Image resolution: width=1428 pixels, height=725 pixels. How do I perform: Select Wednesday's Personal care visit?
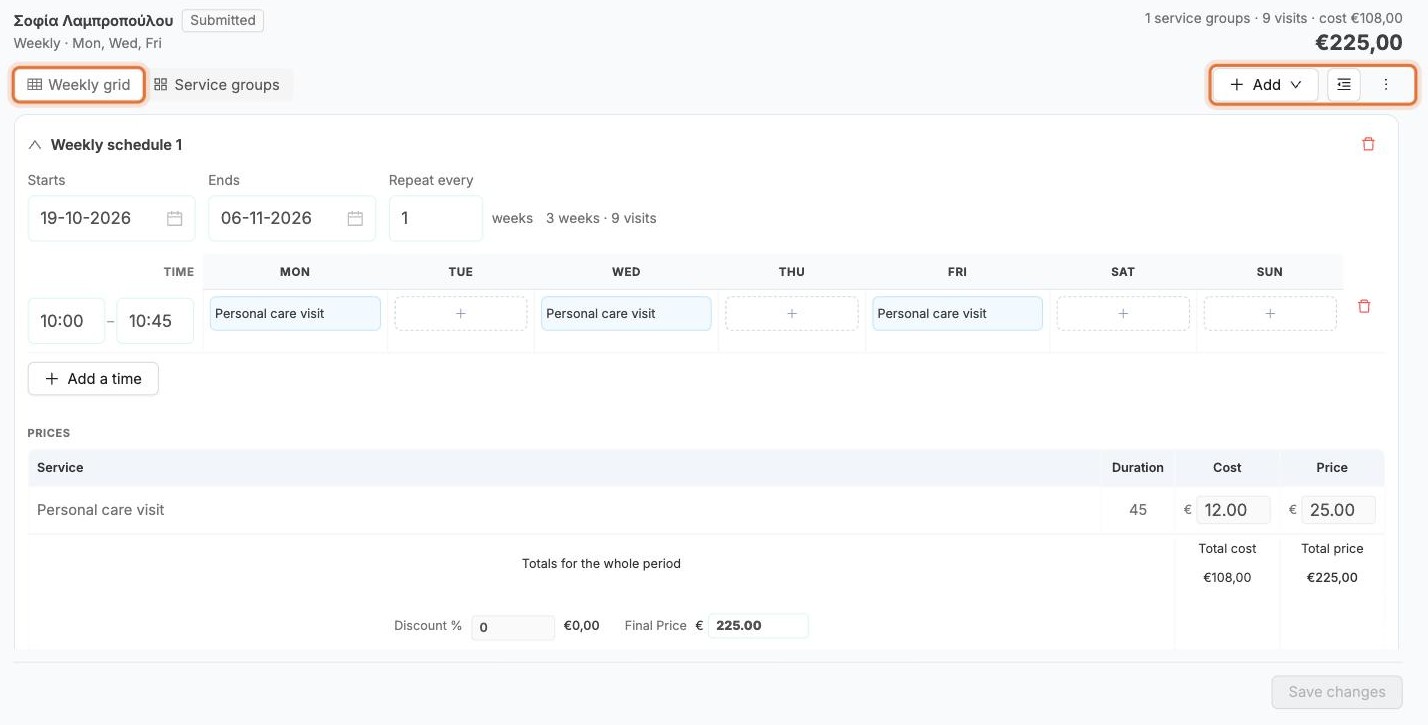(x=626, y=313)
